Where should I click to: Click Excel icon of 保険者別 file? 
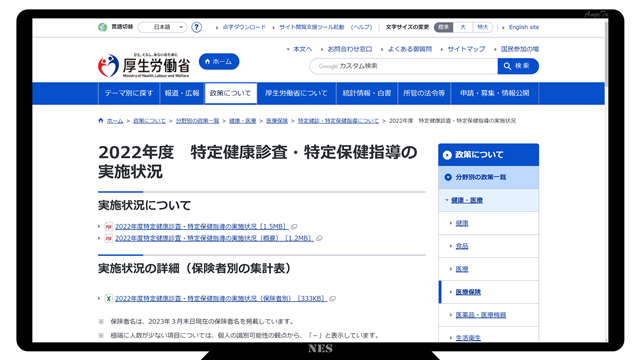(x=109, y=299)
